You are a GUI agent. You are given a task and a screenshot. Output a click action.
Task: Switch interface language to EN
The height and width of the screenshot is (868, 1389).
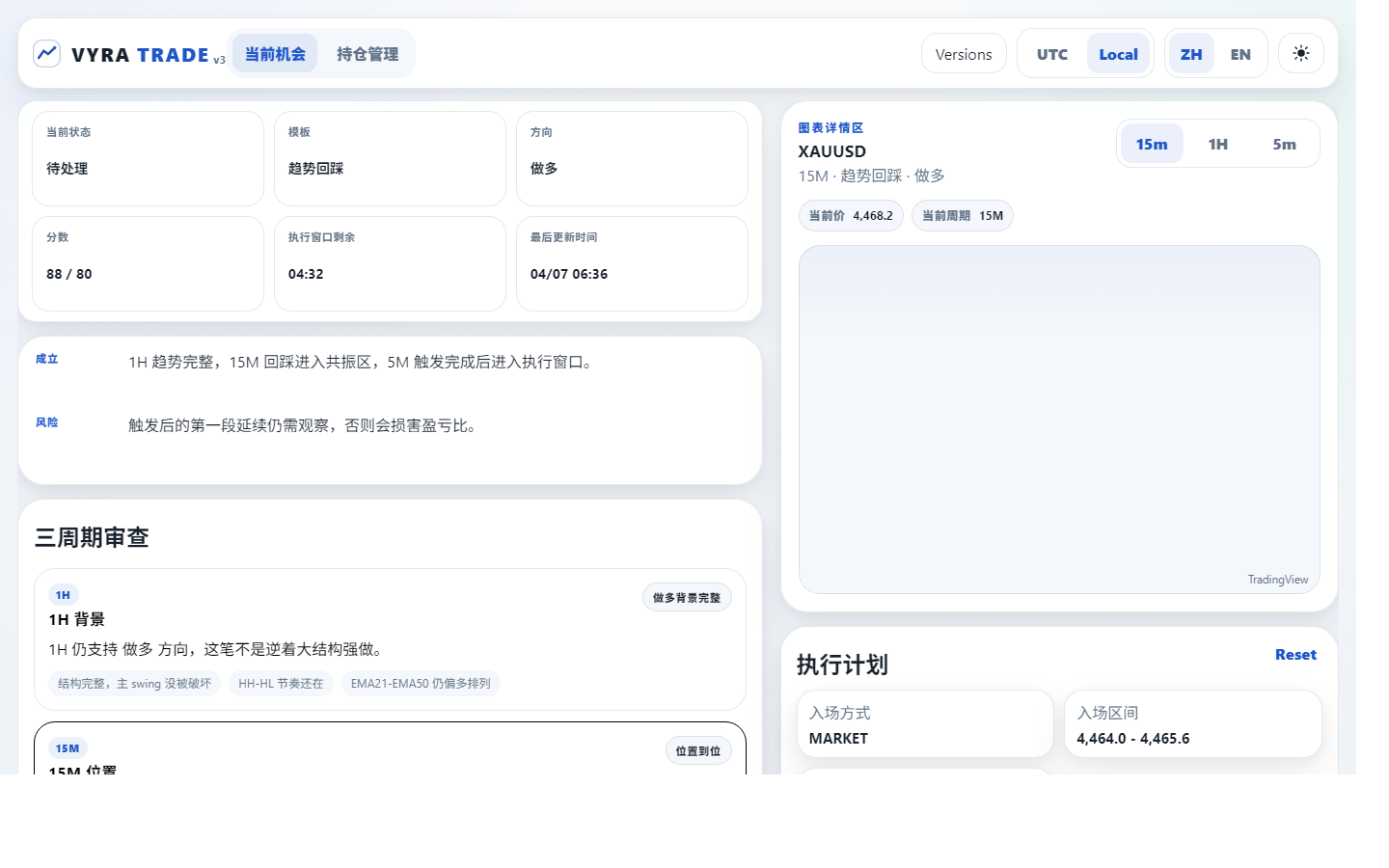click(1240, 54)
